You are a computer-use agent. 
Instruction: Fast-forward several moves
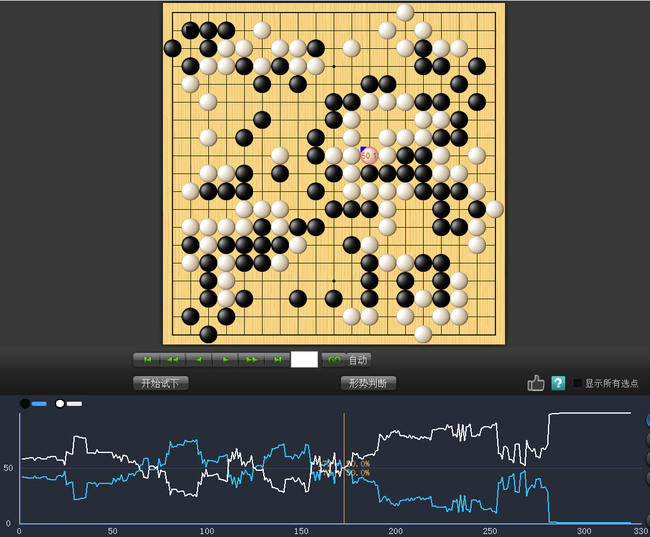tap(251, 360)
